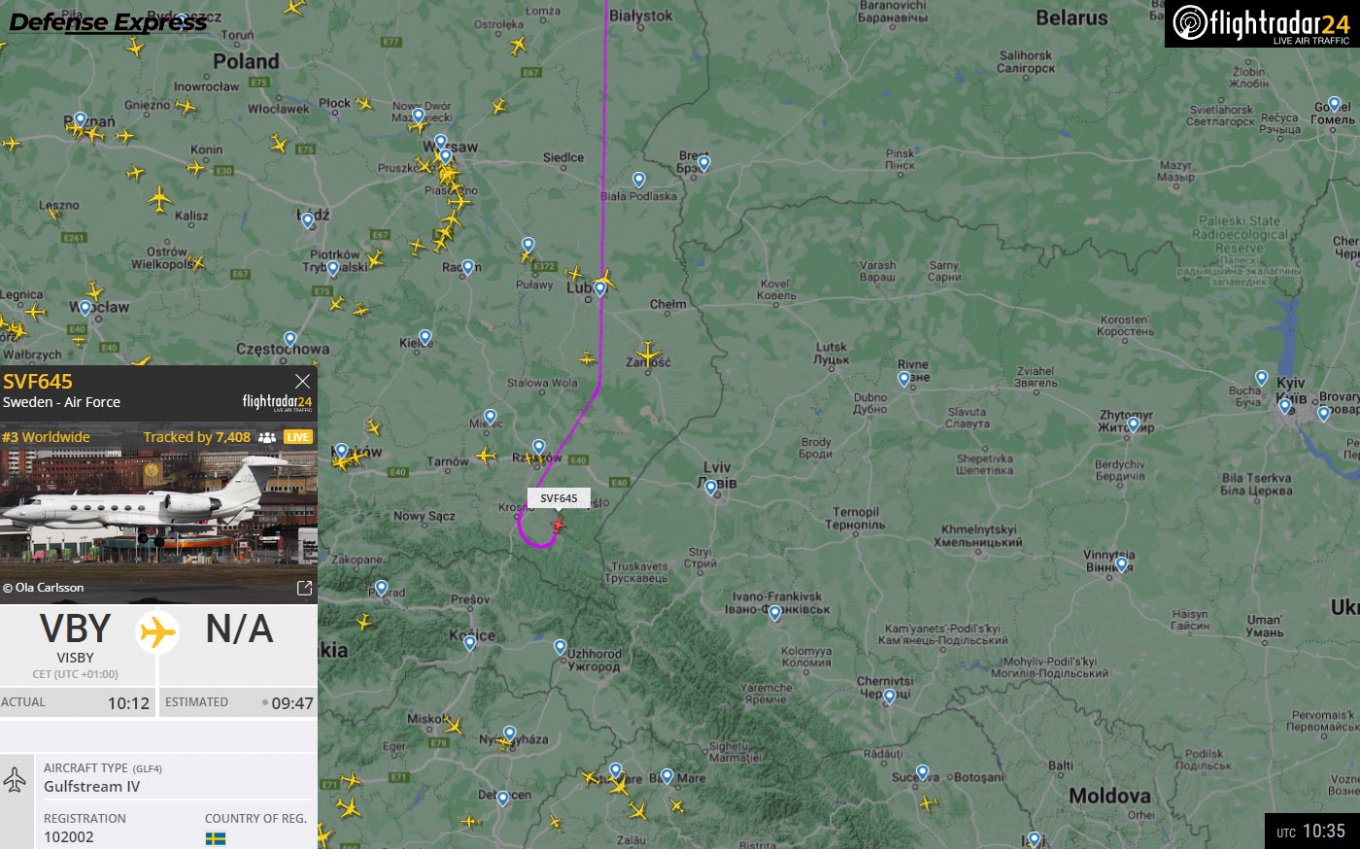Image resolution: width=1360 pixels, height=849 pixels.
Task: Click the Chernivtsi airport pin
Action: pos(889,696)
